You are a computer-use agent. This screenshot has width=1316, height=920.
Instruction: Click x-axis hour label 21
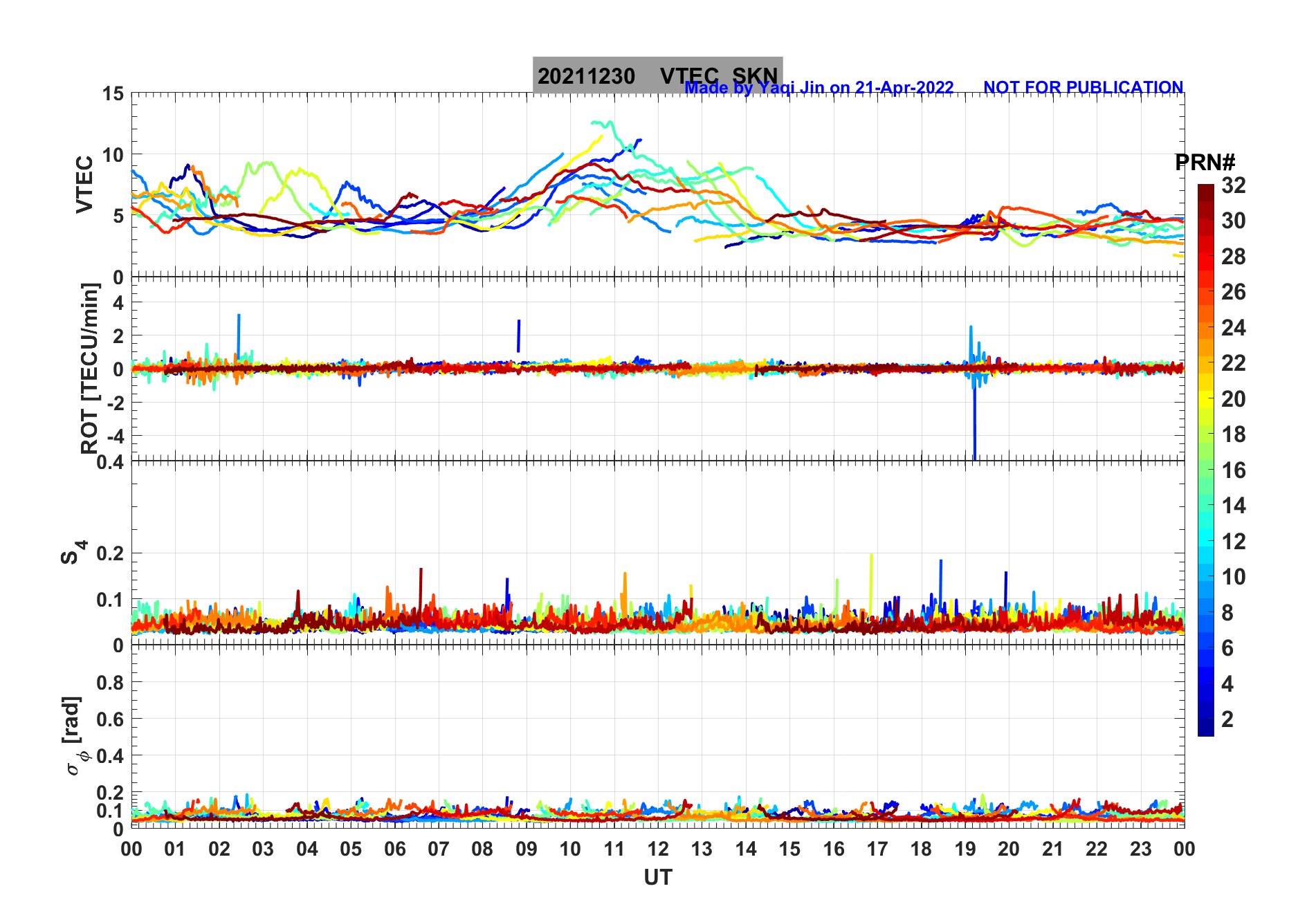[x=1053, y=849]
